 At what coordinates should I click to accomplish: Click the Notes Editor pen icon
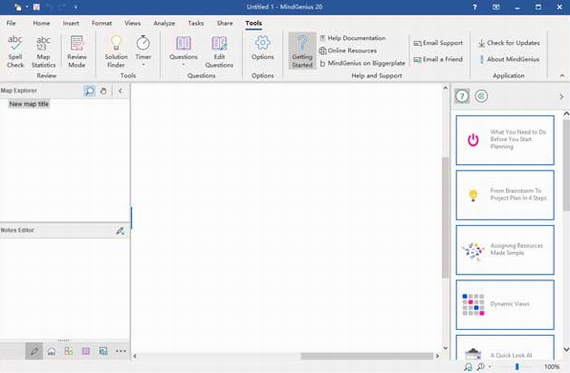tap(120, 230)
